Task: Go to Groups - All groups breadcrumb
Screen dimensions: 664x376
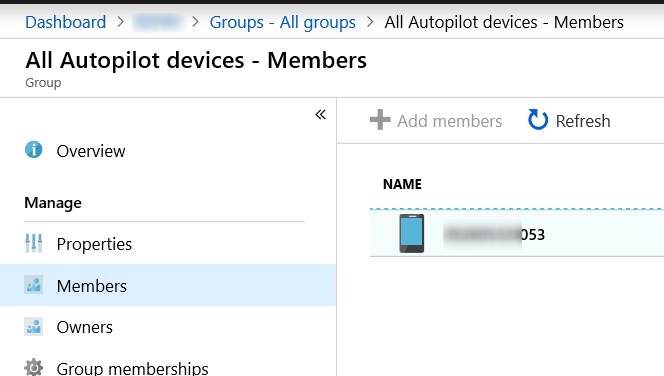Action: coord(282,22)
